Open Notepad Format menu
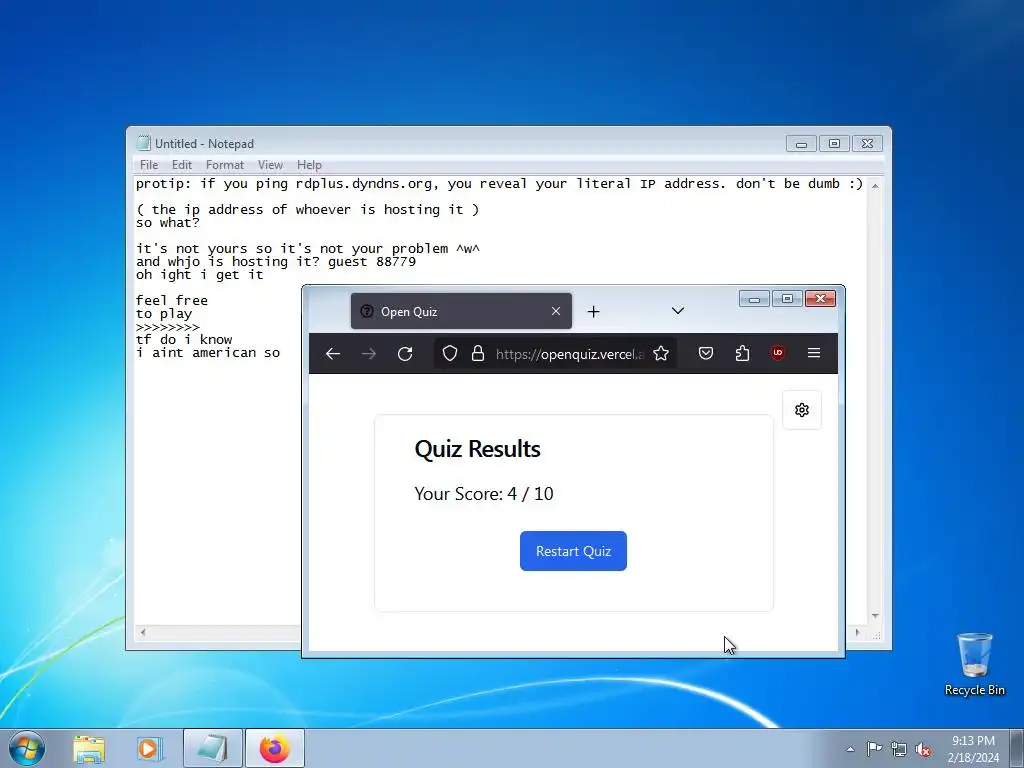The height and width of the screenshot is (768, 1024). (225, 165)
